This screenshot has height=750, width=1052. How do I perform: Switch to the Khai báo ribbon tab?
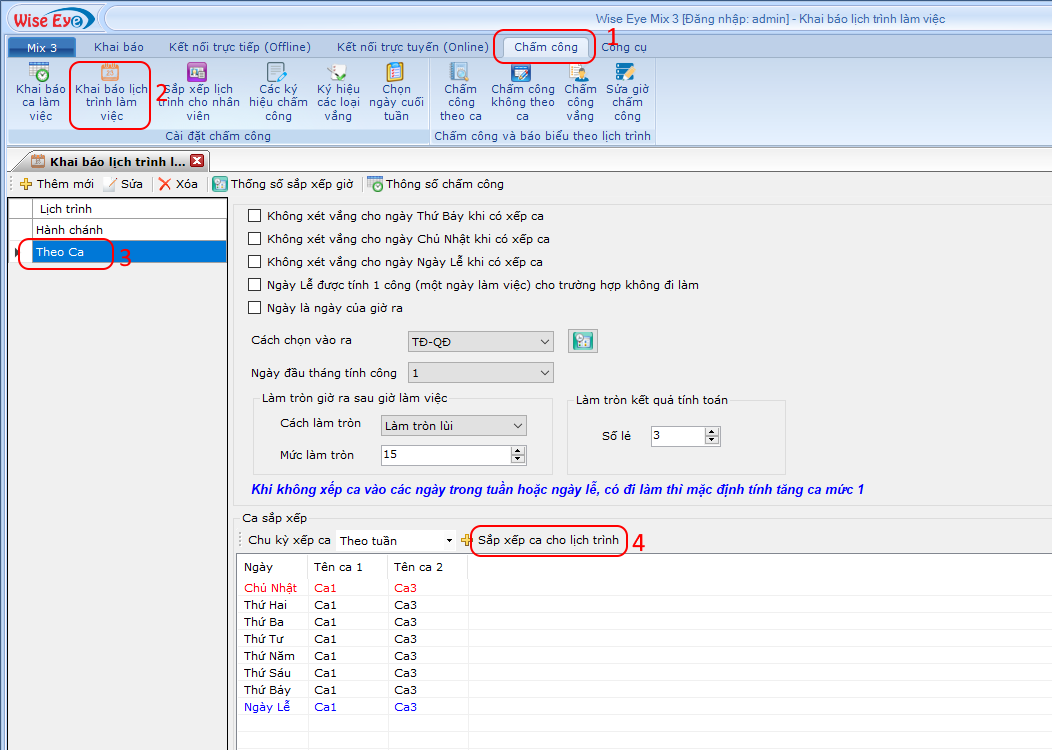tap(119, 47)
